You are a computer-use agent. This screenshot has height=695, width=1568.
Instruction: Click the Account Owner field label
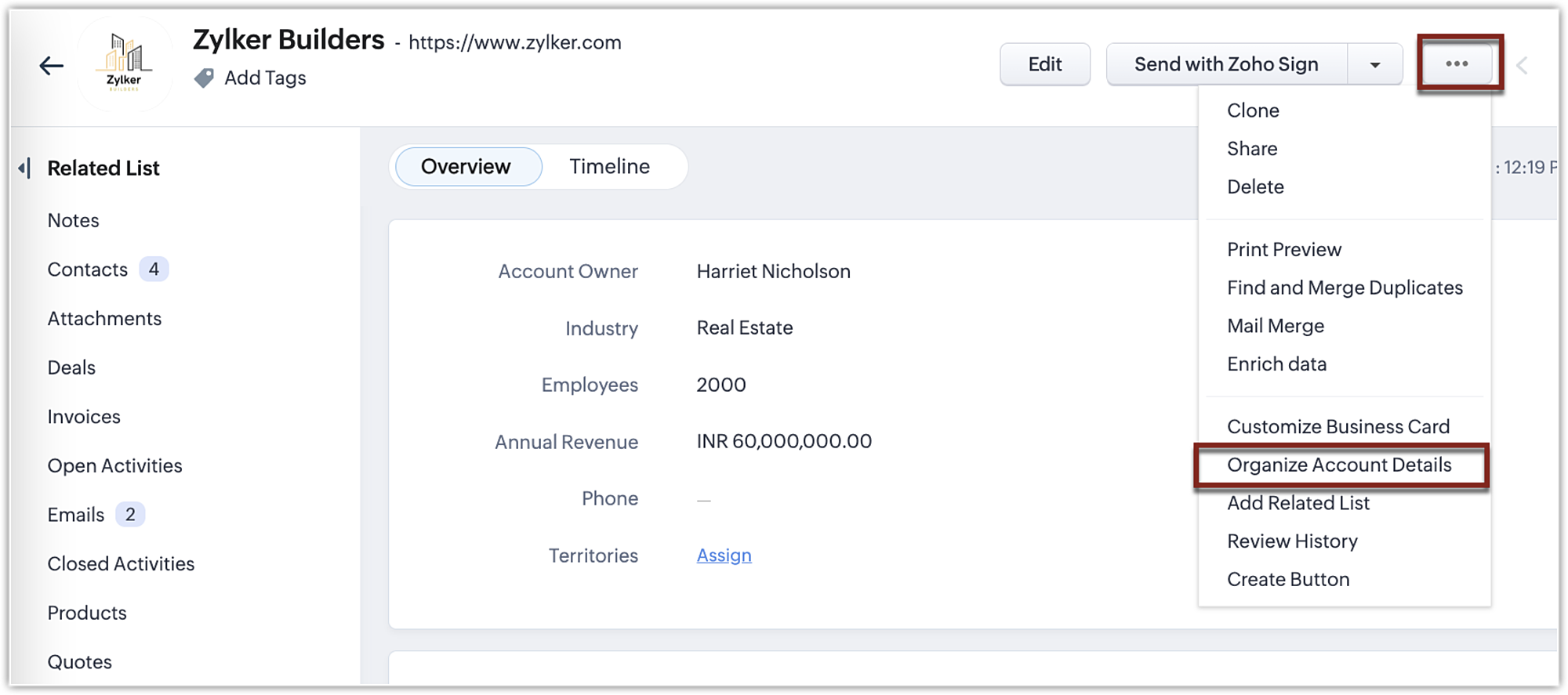[x=568, y=272]
